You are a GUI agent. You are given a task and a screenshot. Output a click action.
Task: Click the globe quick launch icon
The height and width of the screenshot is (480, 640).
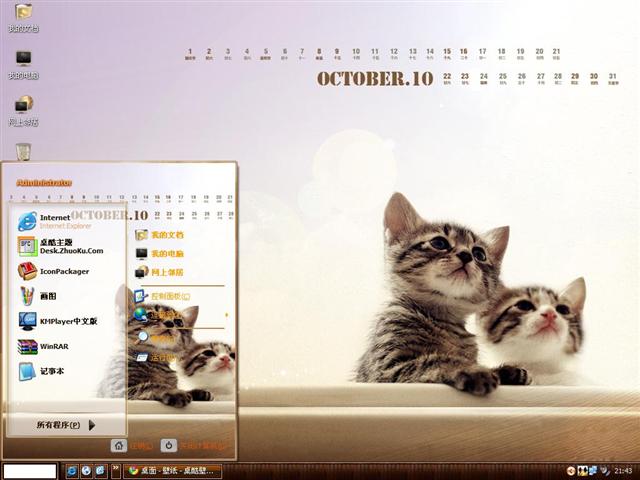click(86, 471)
